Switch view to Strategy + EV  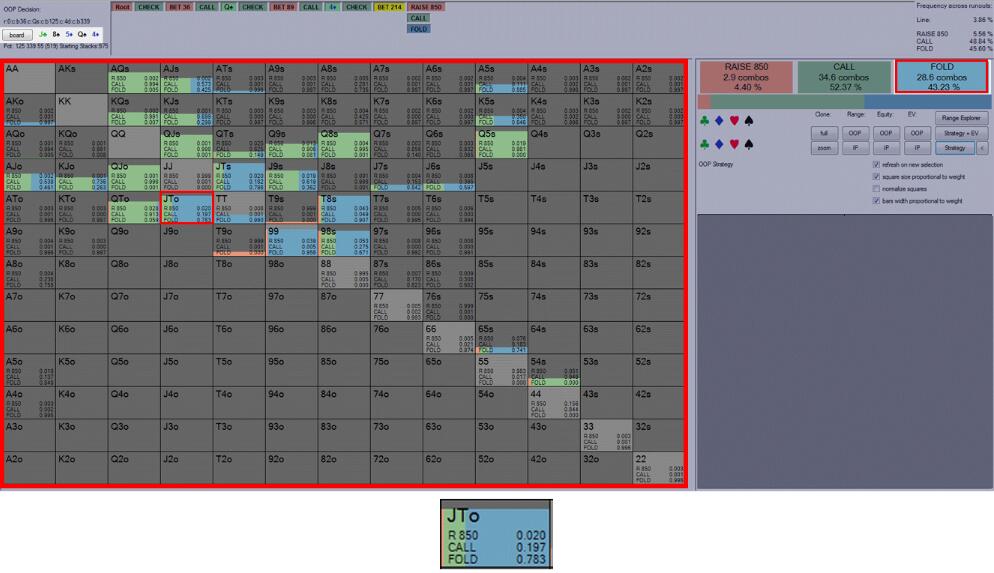[x=960, y=133]
